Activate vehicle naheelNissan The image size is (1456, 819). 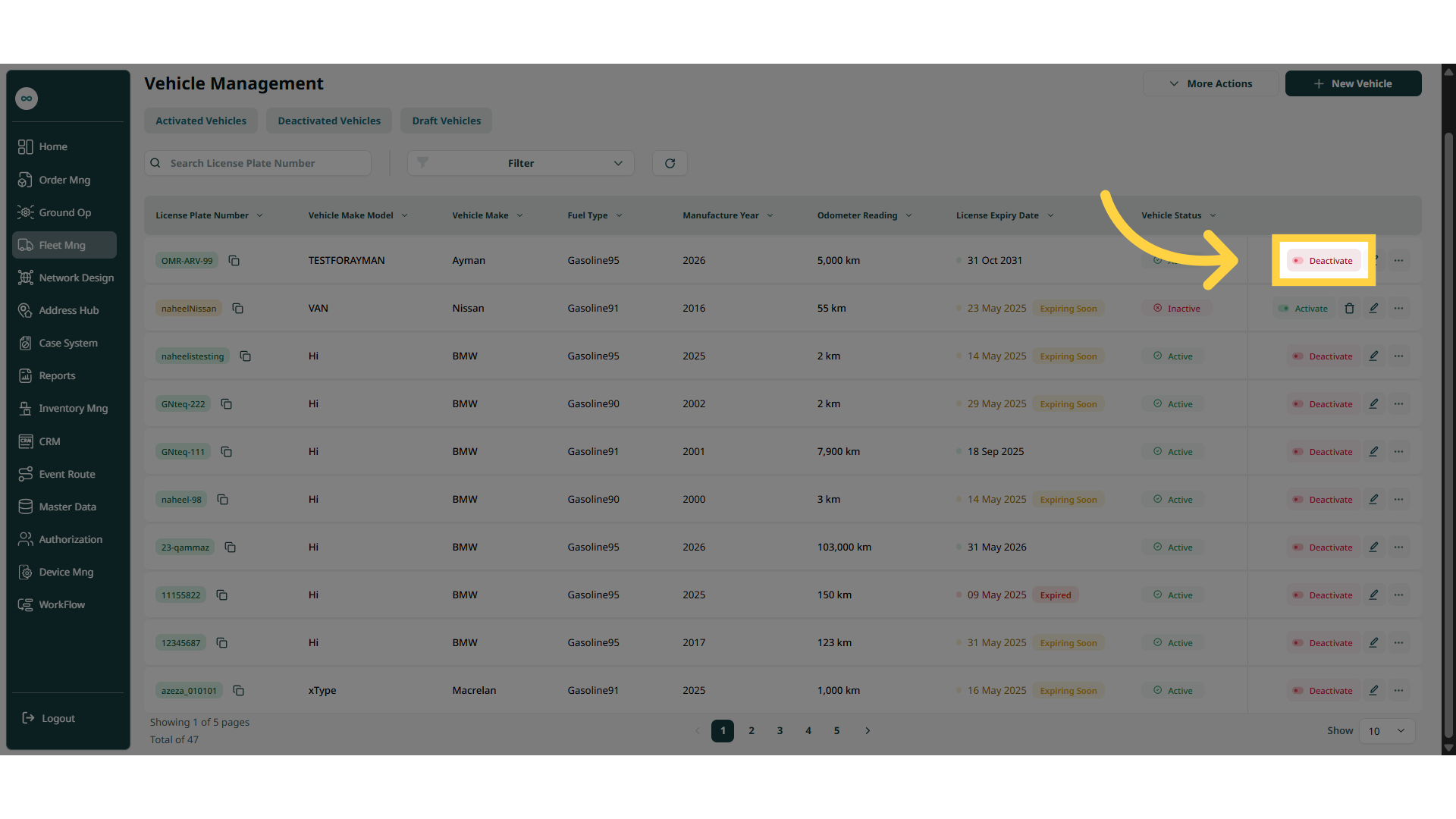1304,308
